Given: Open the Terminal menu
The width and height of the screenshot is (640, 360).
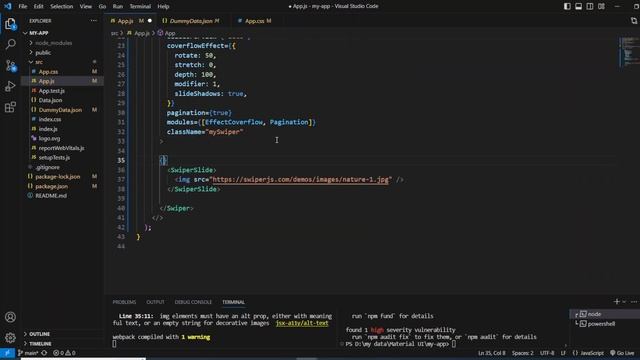Looking at the screenshot, I should click(140, 6).
